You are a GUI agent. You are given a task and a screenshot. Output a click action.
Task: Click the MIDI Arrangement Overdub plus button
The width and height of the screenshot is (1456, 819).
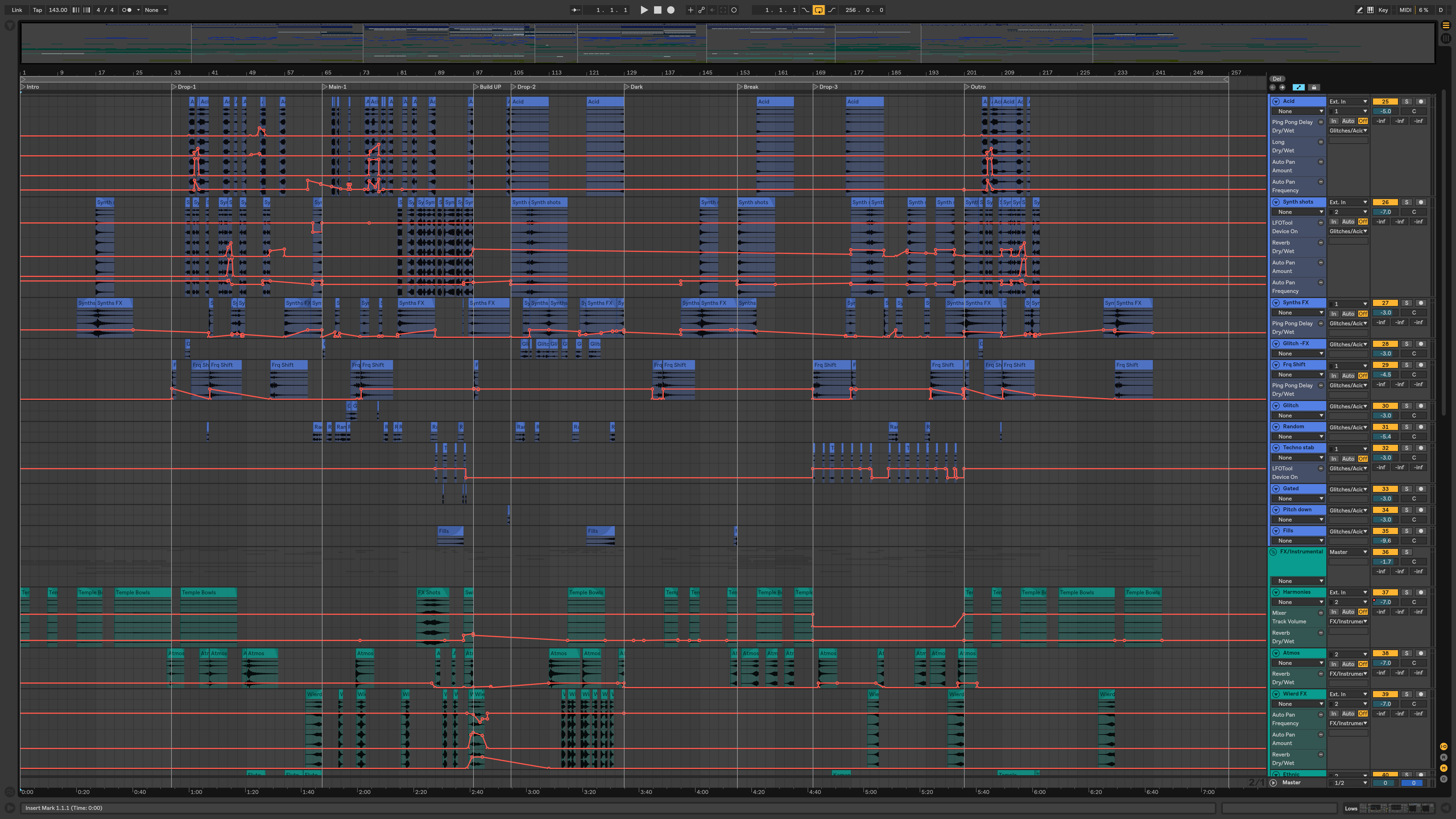(x=690, y=10)
